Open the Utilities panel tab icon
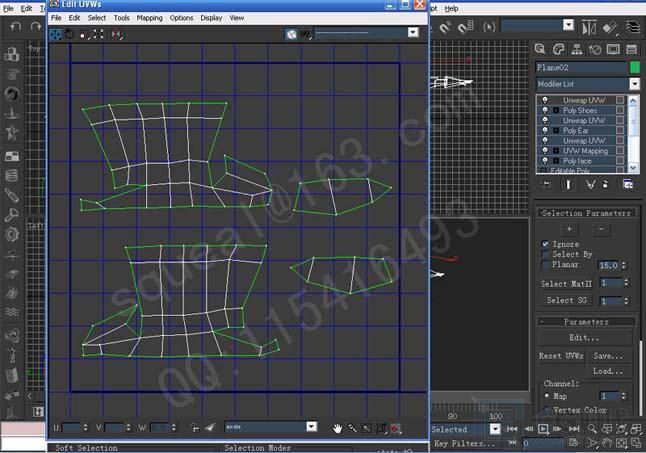Image resolution: width=646 pixels, height=453 pixels. point(632,49)
